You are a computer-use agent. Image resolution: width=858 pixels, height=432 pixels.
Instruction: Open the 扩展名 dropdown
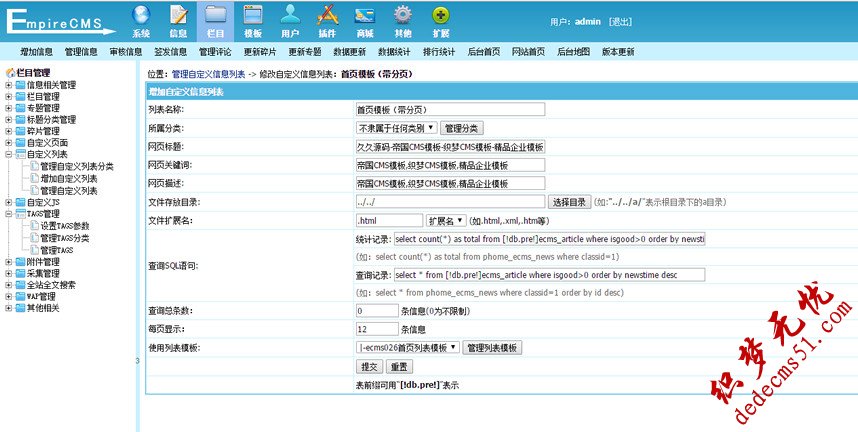tap(446, 221)
